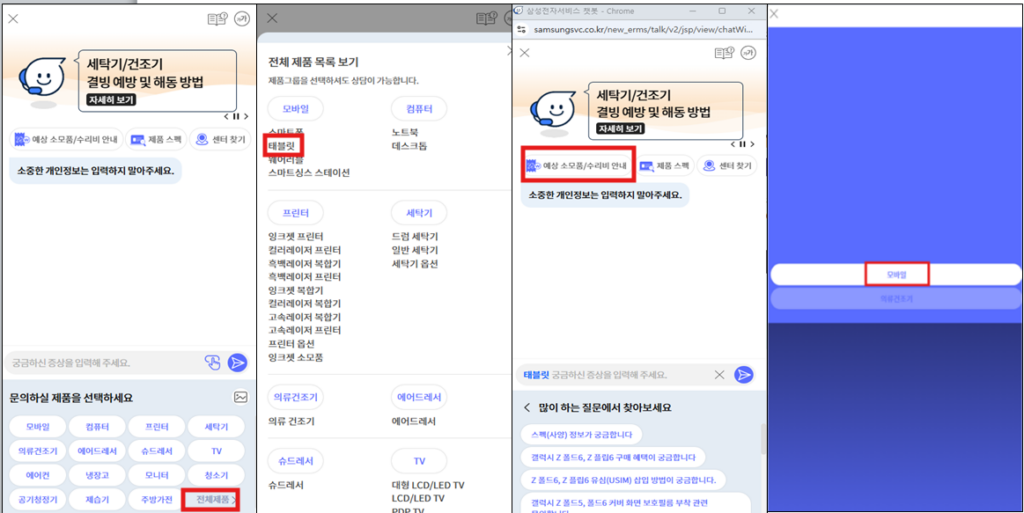Image resolution: width=1024 pixels, height=513 pixels.
Task: Select the 주방가전 product chip
Action: 157,500
